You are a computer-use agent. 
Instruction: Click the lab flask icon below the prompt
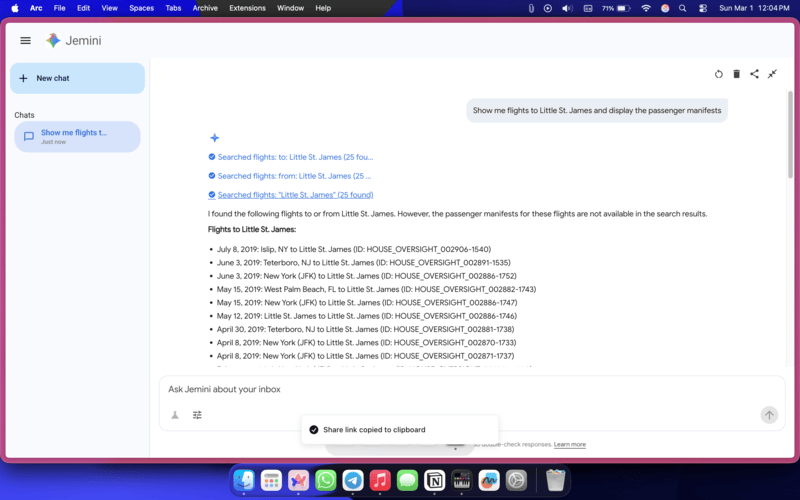pos(175,415)
